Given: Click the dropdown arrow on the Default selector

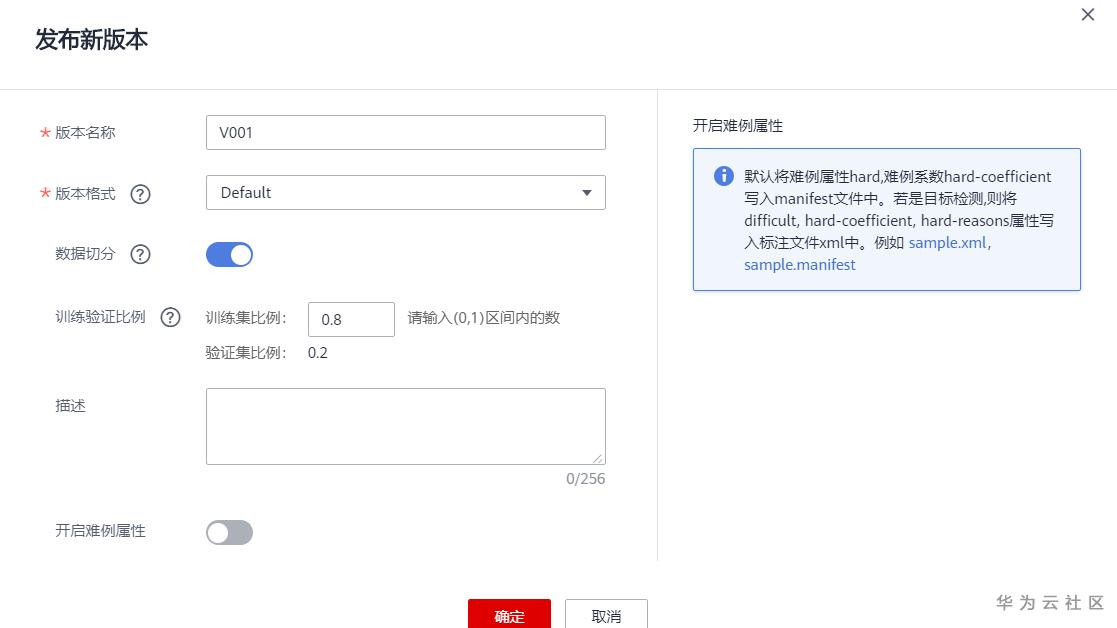Looking at the screenshot, I should (x=587, y=192).
